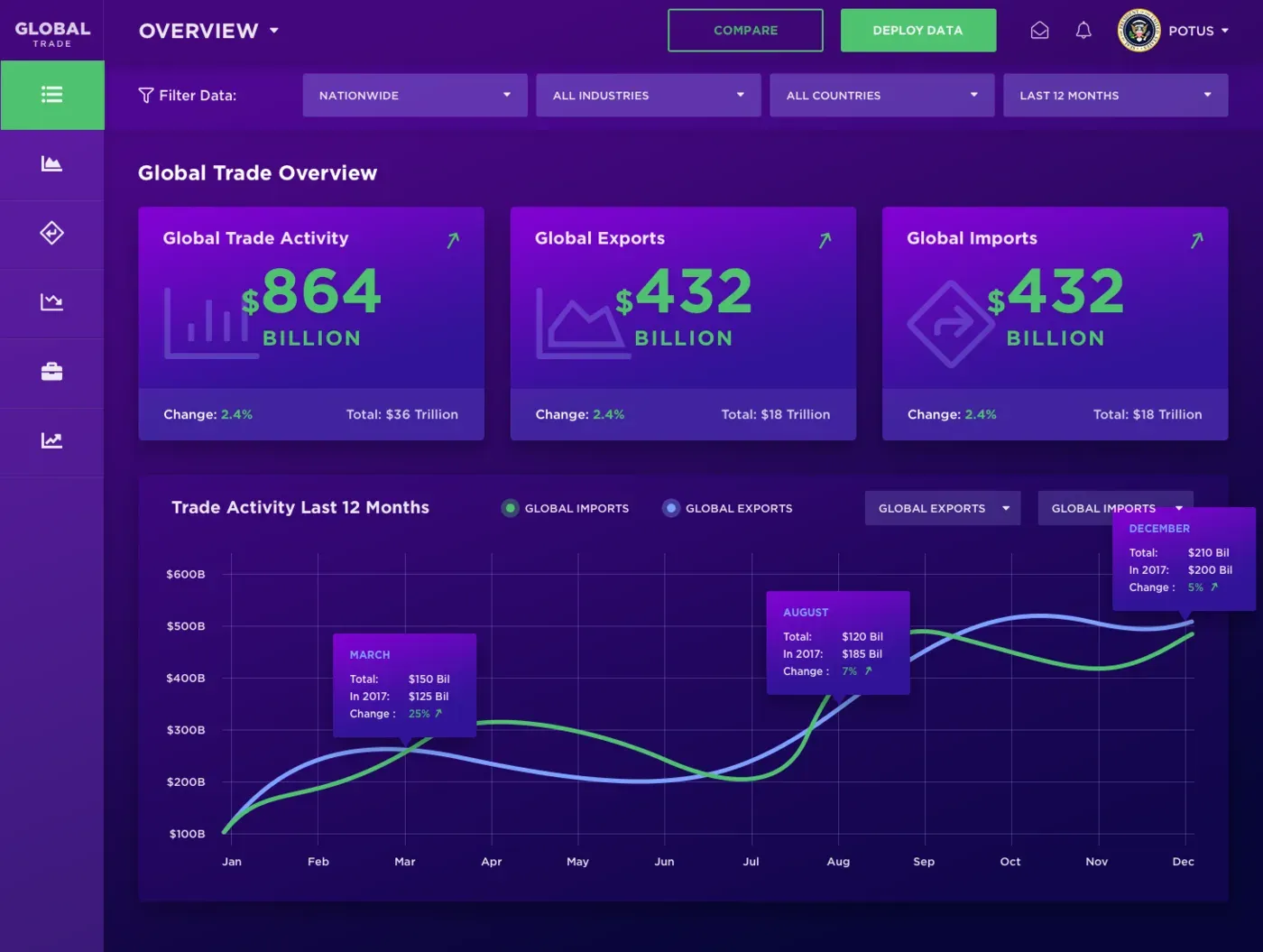The image size is (1263, 952).
Task: Click the $600B axis label
Action: (186, 574)
